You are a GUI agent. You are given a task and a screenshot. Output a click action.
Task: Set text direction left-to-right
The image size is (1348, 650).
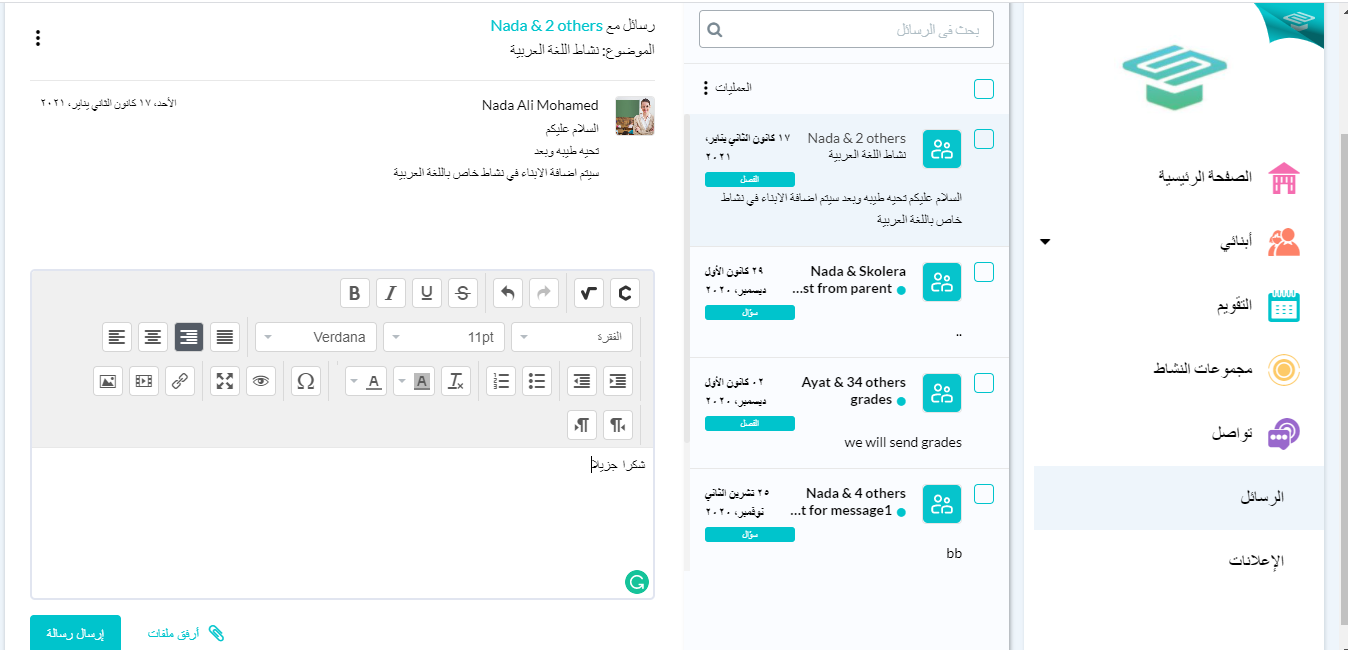click(x=582, y=424)
